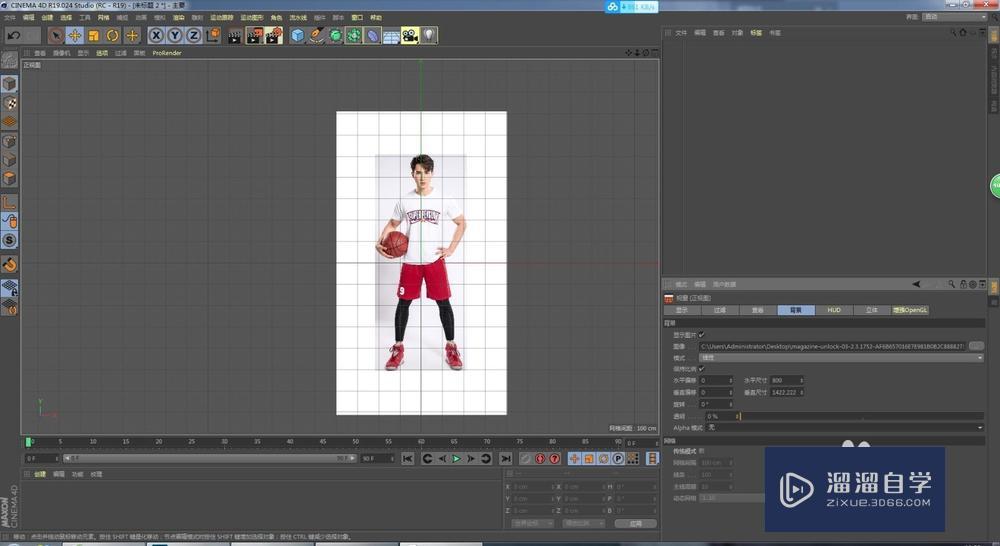Image resolution: width=1000 pixels, height=546 pixels.
Task: Open the 帮助 (Help) menu in menu bar
Action: 376,17
